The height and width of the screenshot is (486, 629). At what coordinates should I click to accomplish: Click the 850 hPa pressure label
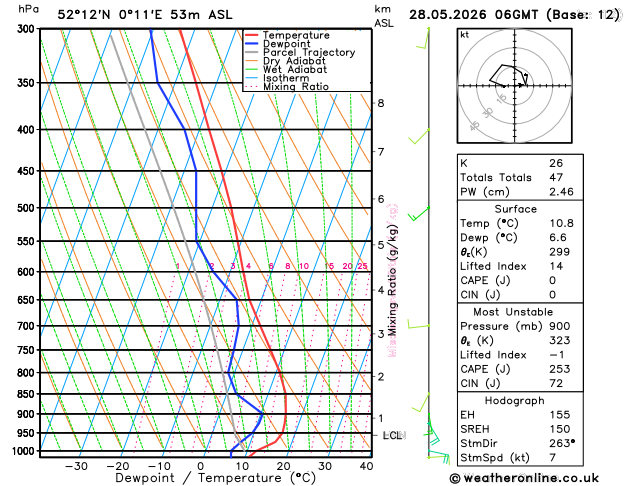[28, 394]
